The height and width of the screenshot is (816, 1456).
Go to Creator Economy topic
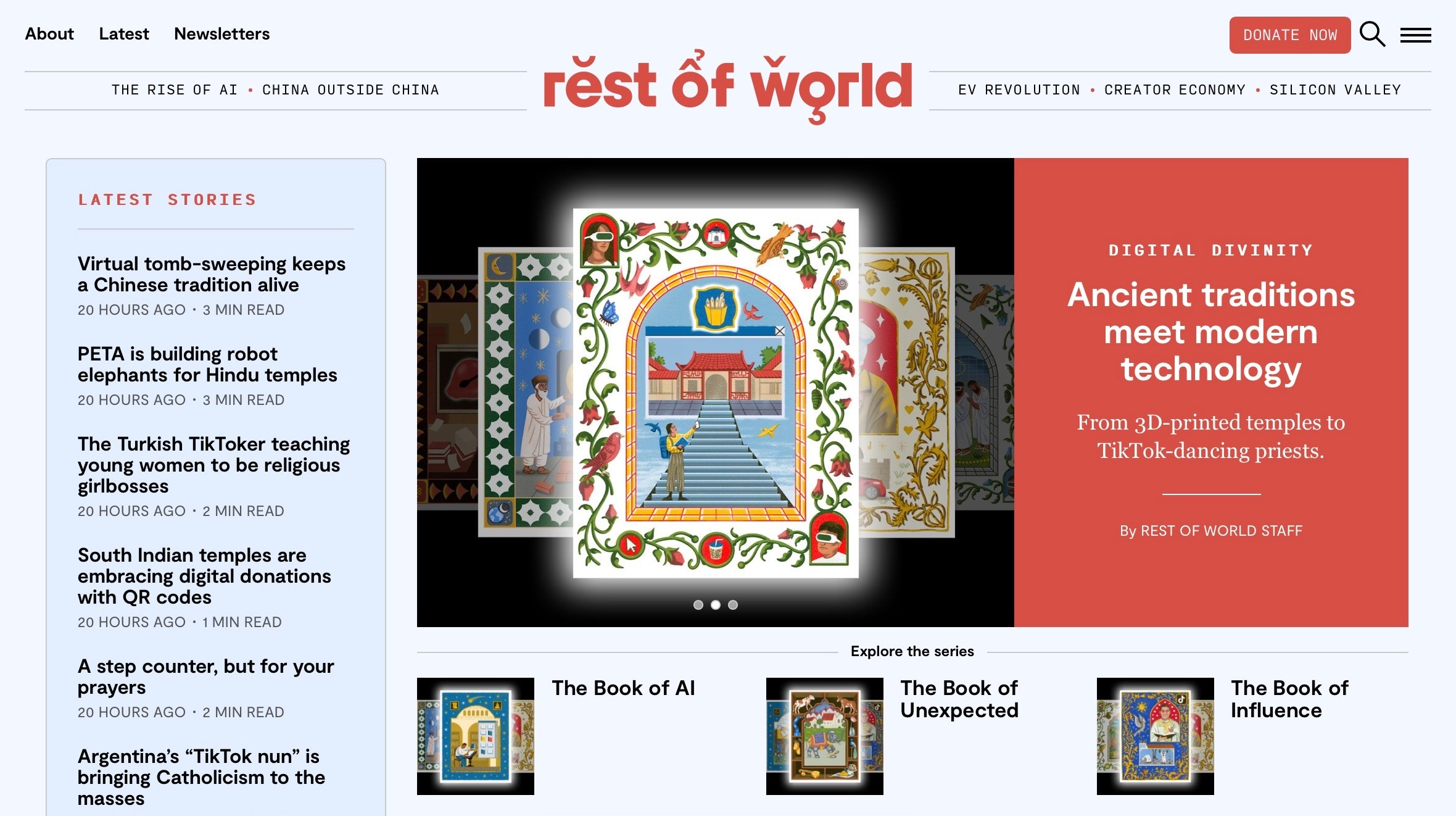point(1175,90)
